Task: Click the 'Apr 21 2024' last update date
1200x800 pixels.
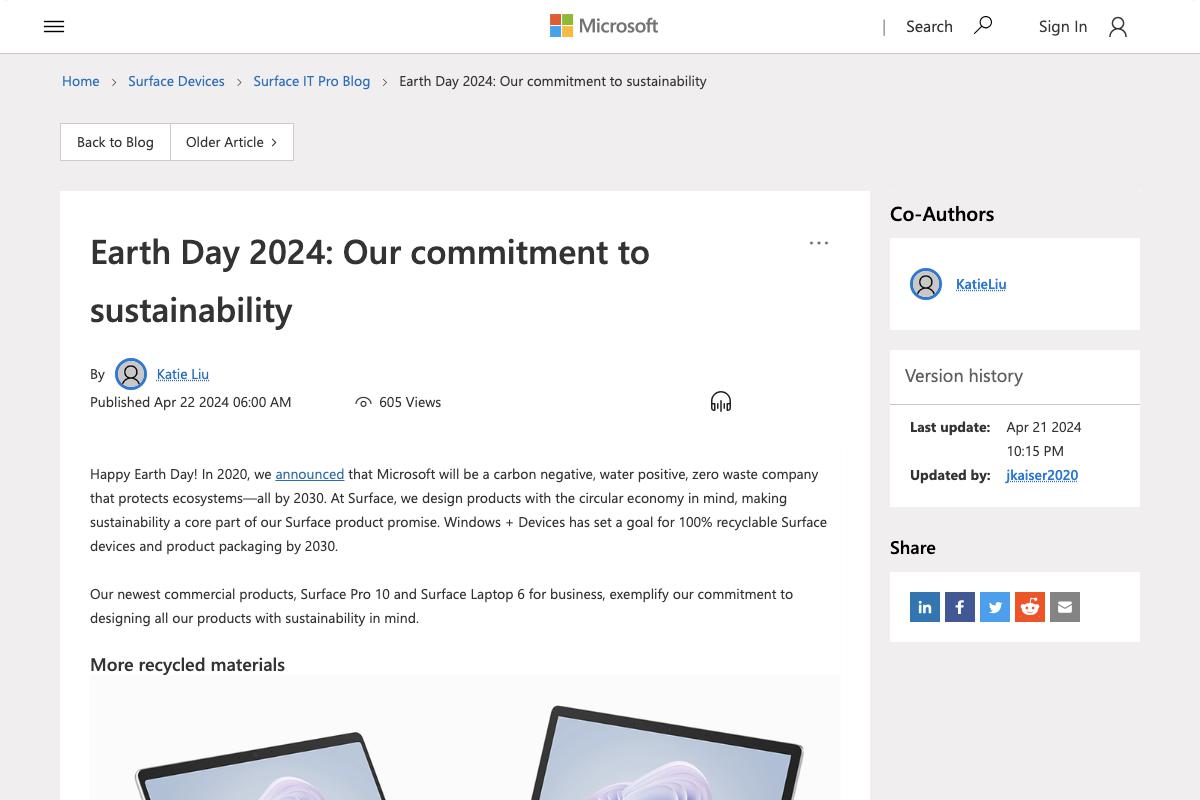Action: pos(1044,427)
